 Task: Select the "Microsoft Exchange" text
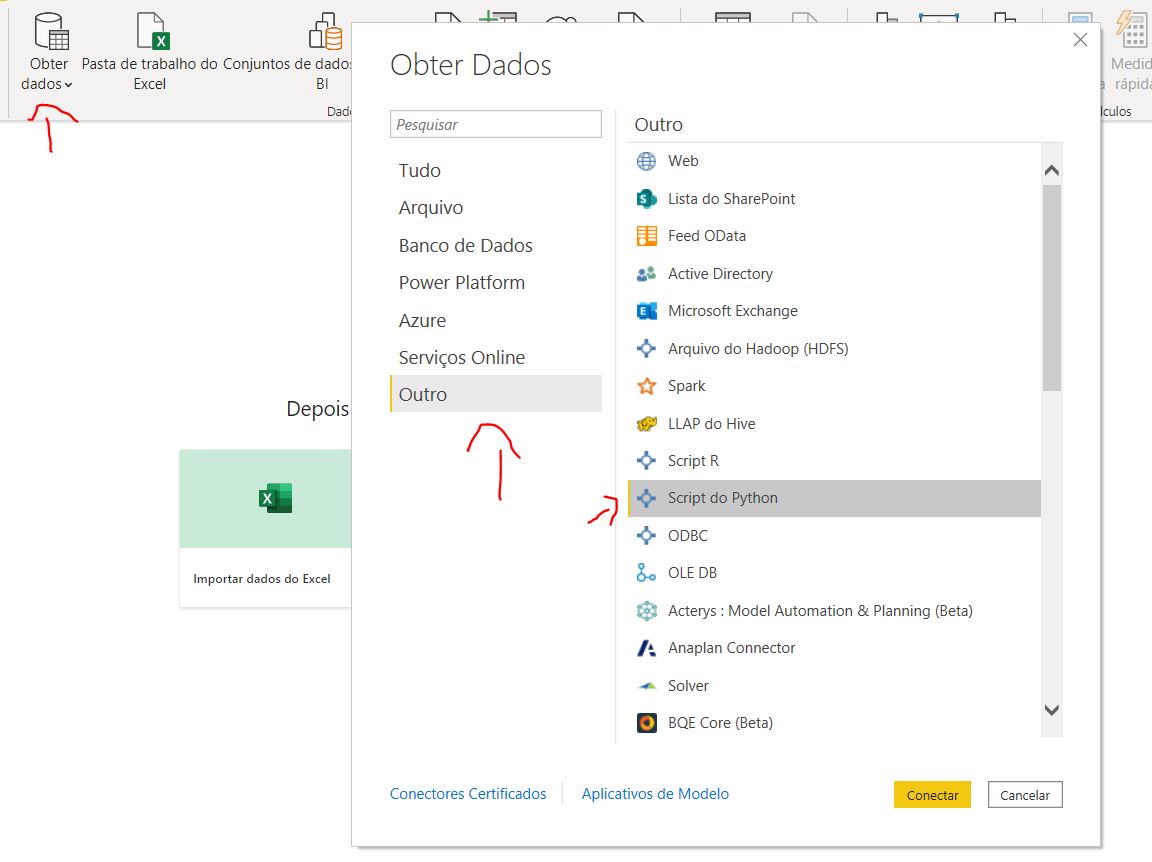coord(732,311)
